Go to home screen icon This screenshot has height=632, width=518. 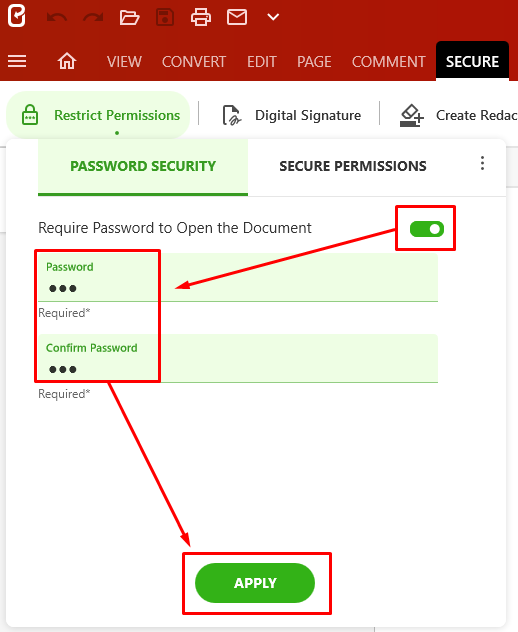point(67,61)
